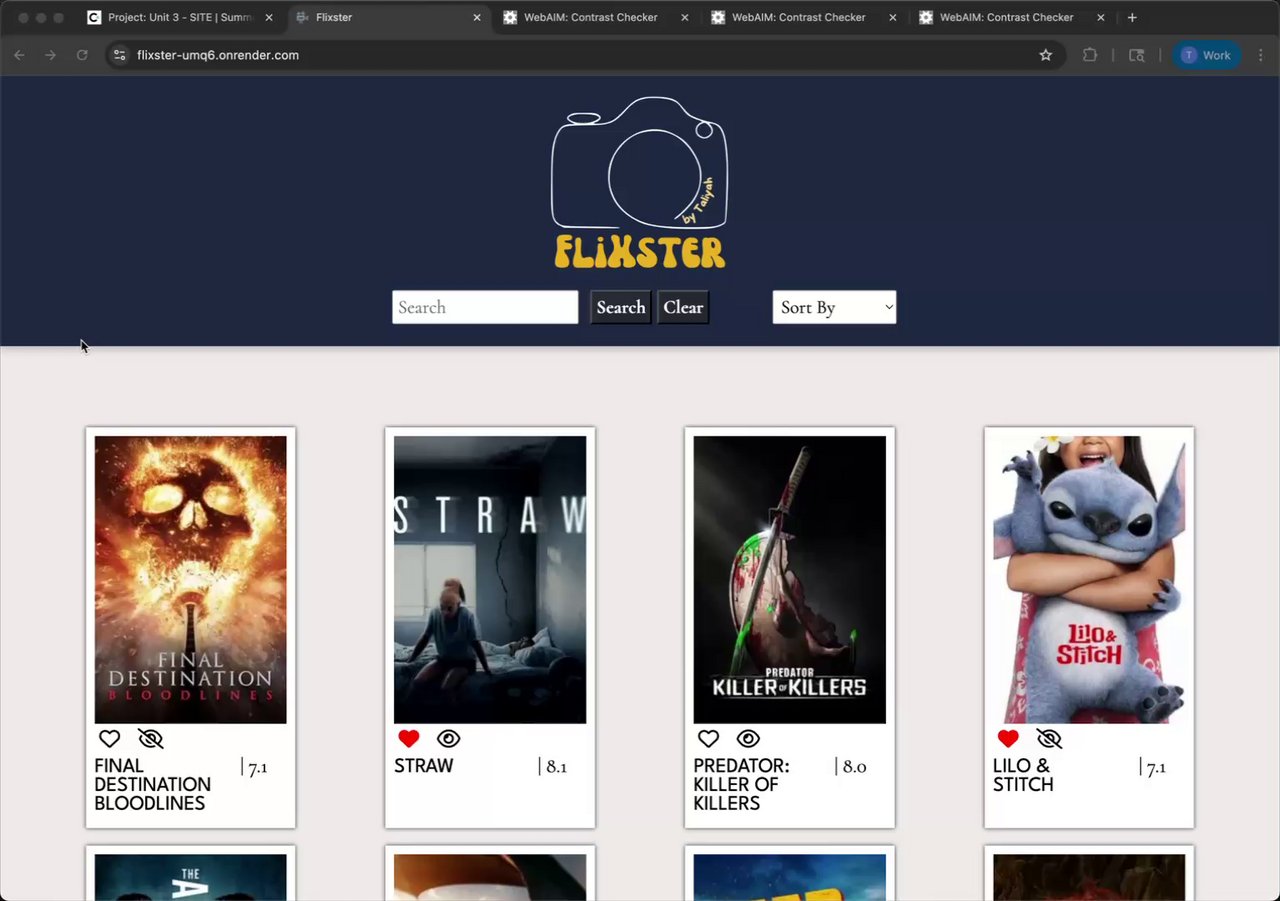Toggle watched status for Lilo & Stitch
Image resolution: width=1280 pixels, height=901 pixels.
pyautogui.click(x=1049, y=739)
